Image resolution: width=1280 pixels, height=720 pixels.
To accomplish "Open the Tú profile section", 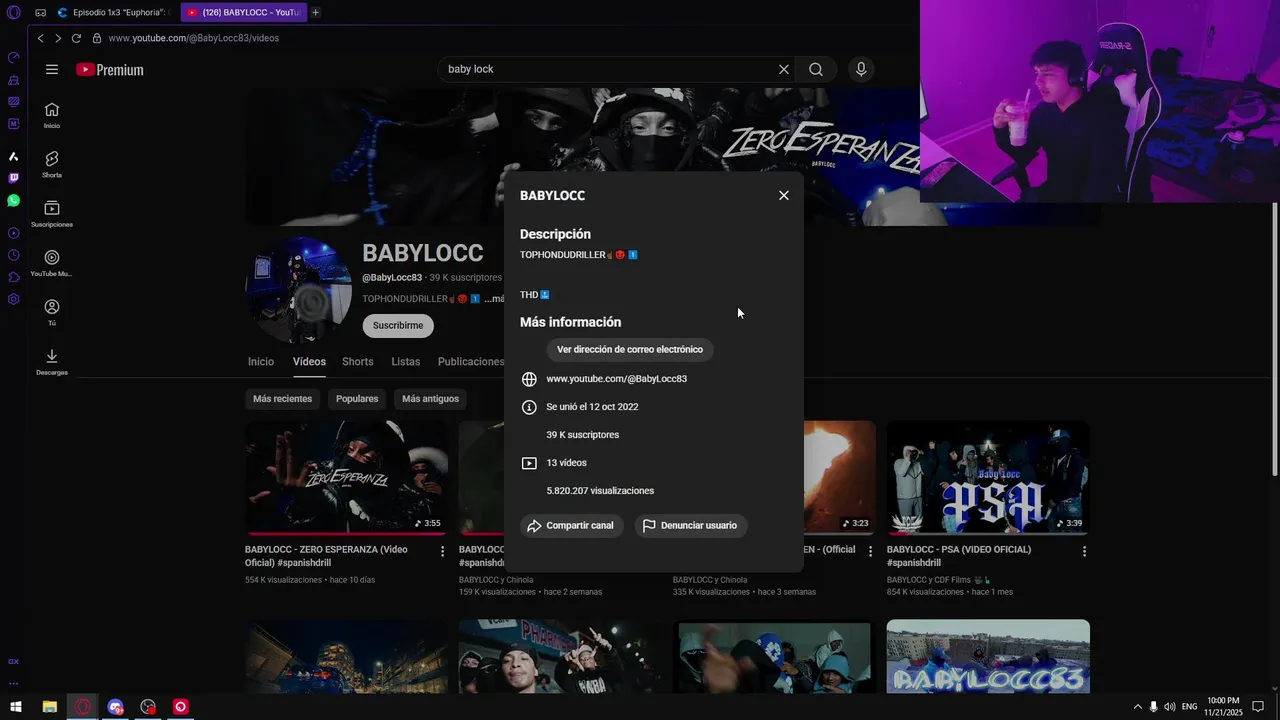I will coord(52,312).
